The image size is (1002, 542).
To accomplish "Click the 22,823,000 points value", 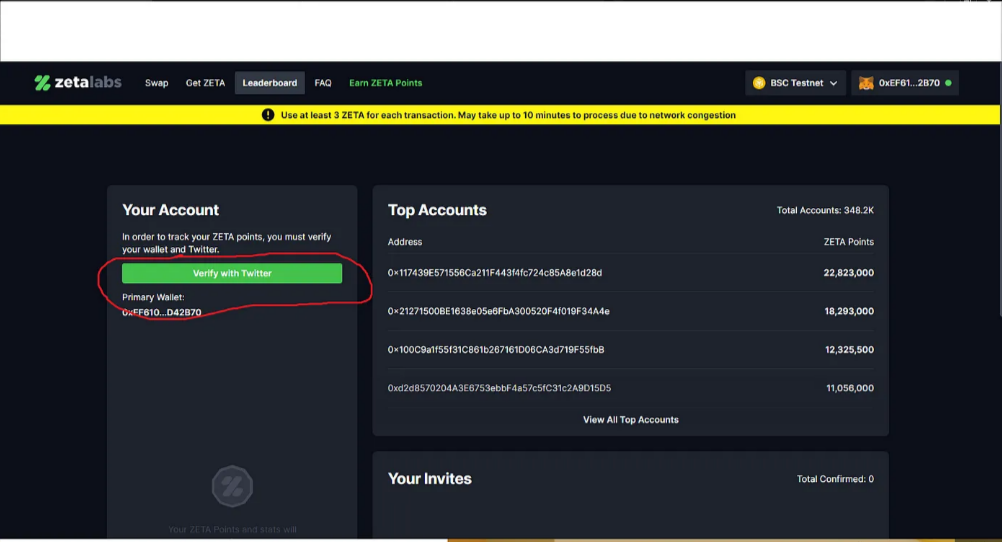I will coord(849,273).
